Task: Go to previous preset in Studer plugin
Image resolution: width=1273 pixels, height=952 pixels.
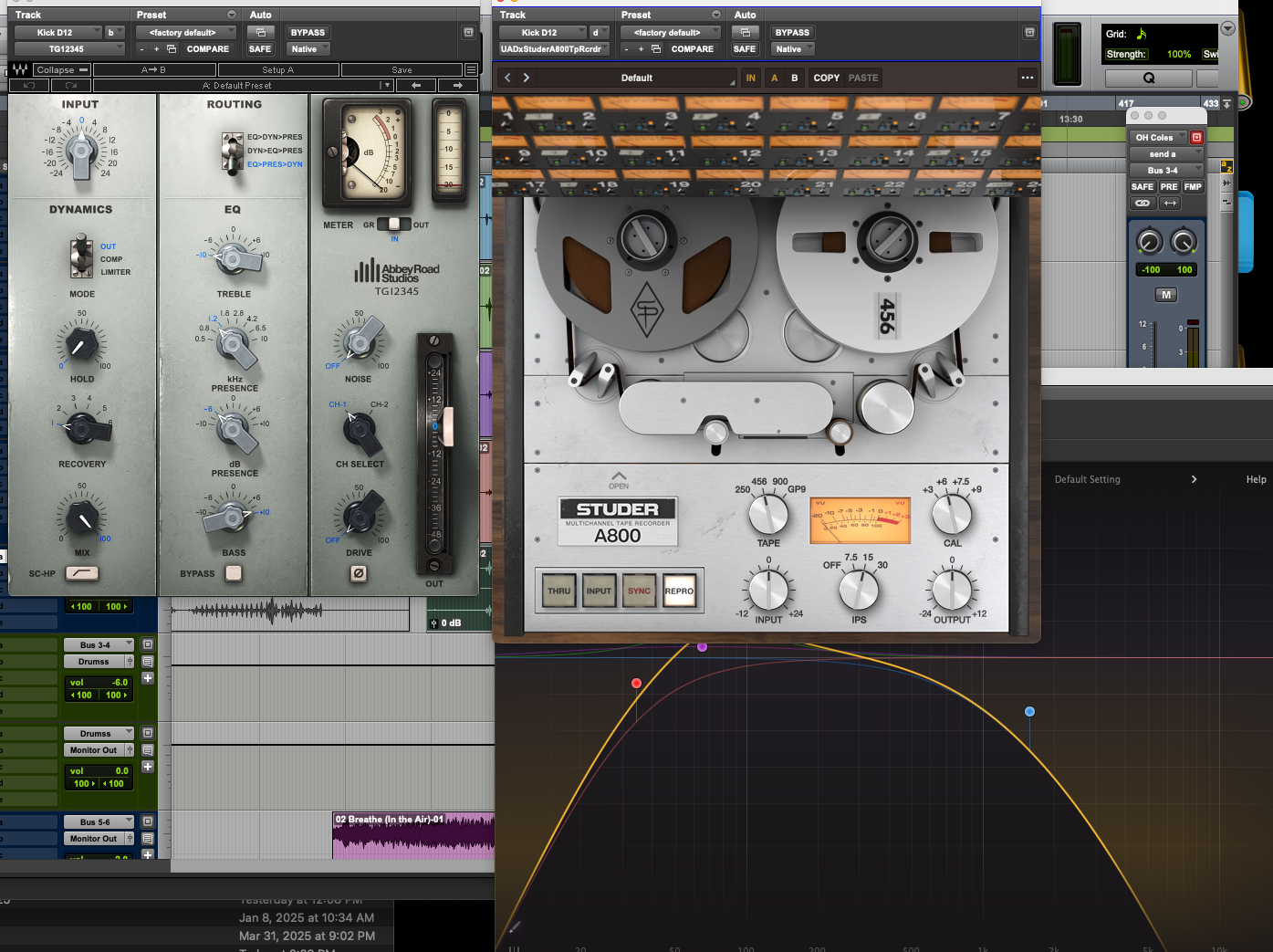Action: pyautogui.click(x=508, y=78)
